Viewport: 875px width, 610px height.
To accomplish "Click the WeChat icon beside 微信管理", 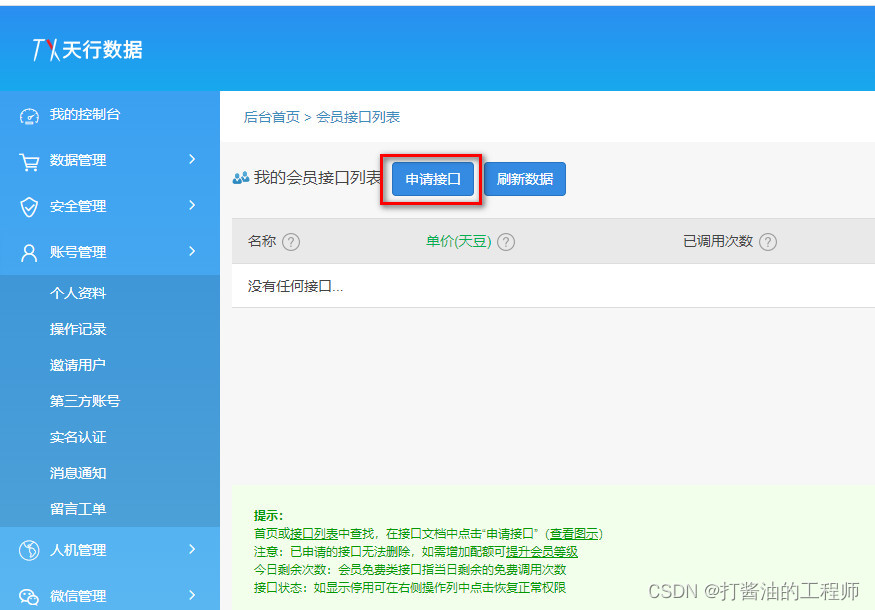I will (29, 597).
